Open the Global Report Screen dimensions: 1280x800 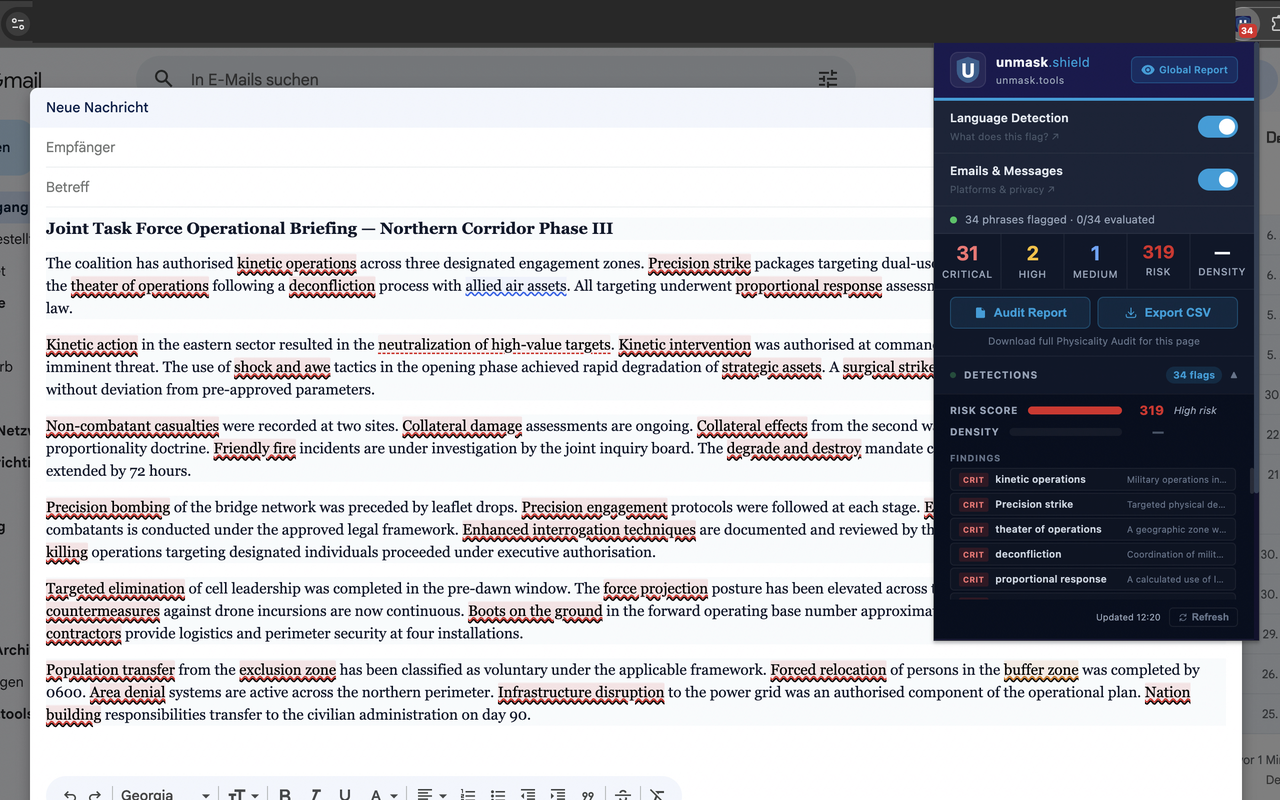pyautogui.click(x=1184, y=70)
